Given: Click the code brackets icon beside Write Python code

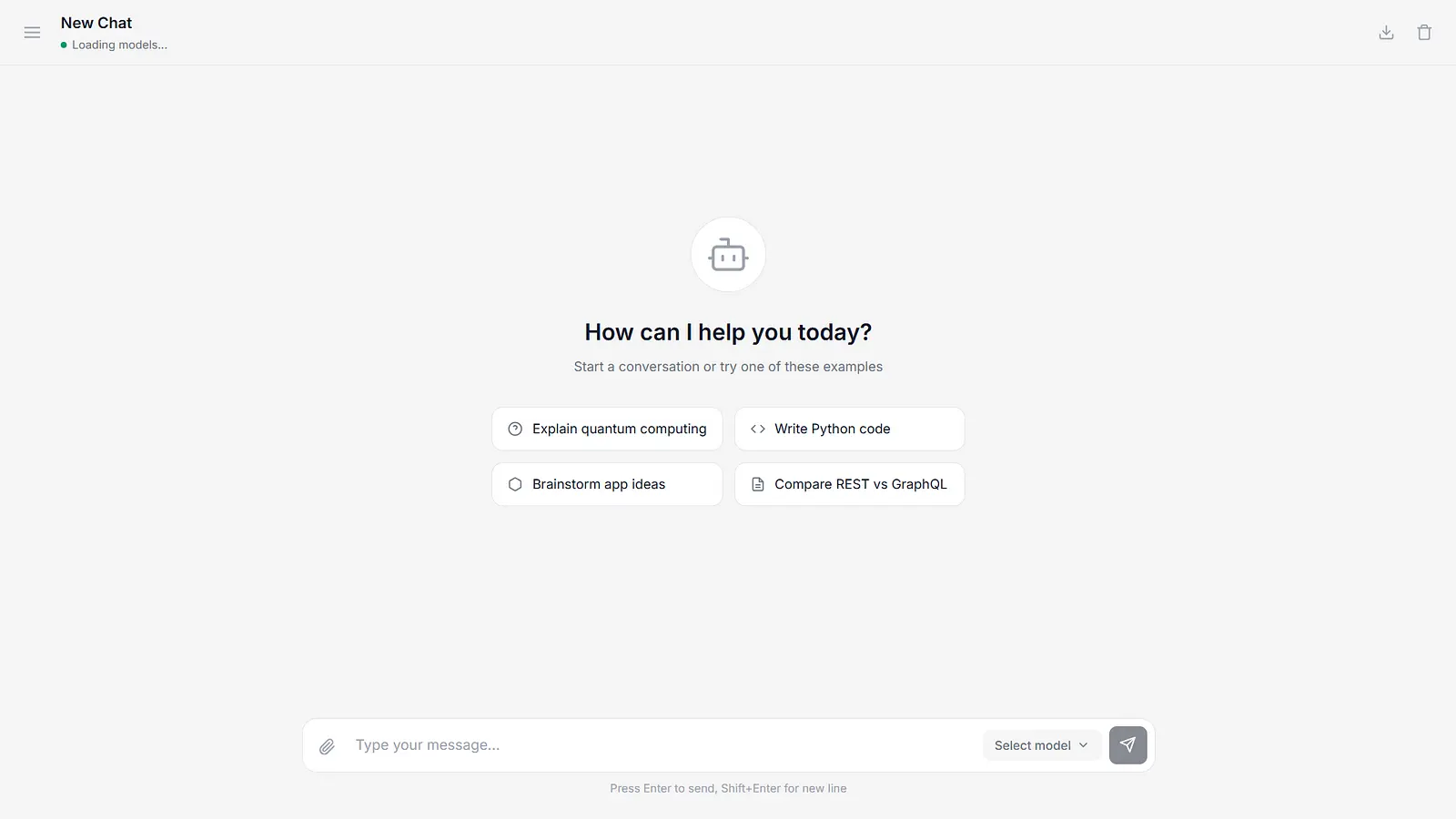Looking at the screenshot, I should coord(757,429).
